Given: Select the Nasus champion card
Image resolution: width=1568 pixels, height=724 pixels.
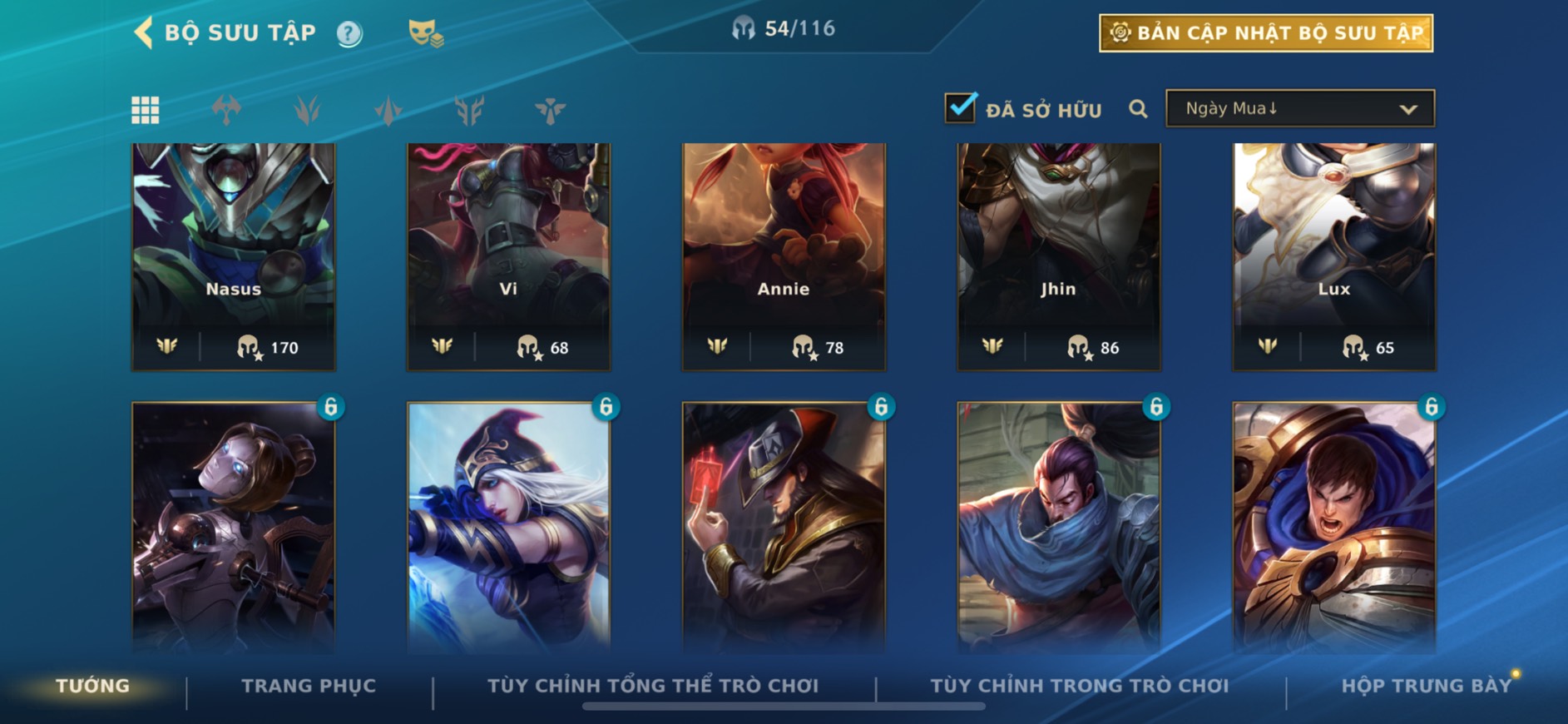Looking at the screenshot, I should (234, 256).
